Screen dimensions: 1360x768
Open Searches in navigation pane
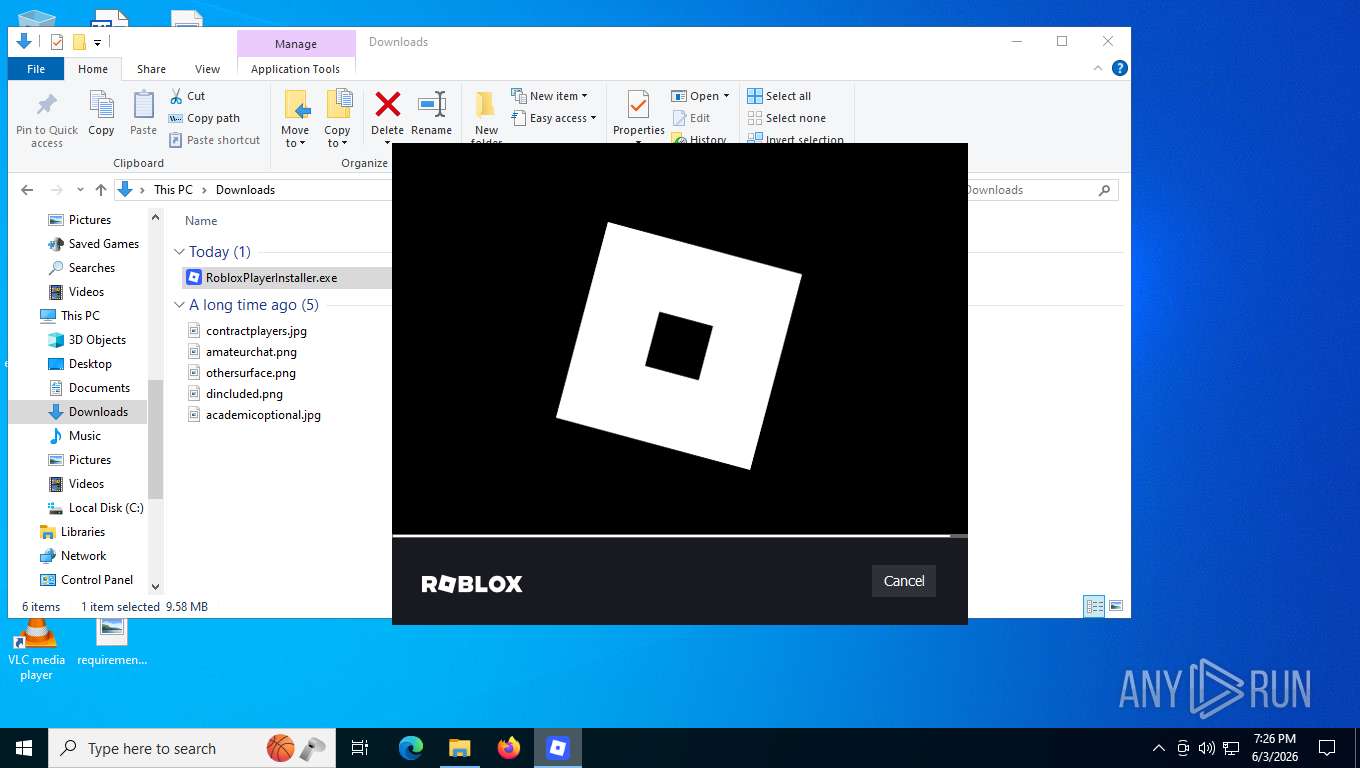91,268
